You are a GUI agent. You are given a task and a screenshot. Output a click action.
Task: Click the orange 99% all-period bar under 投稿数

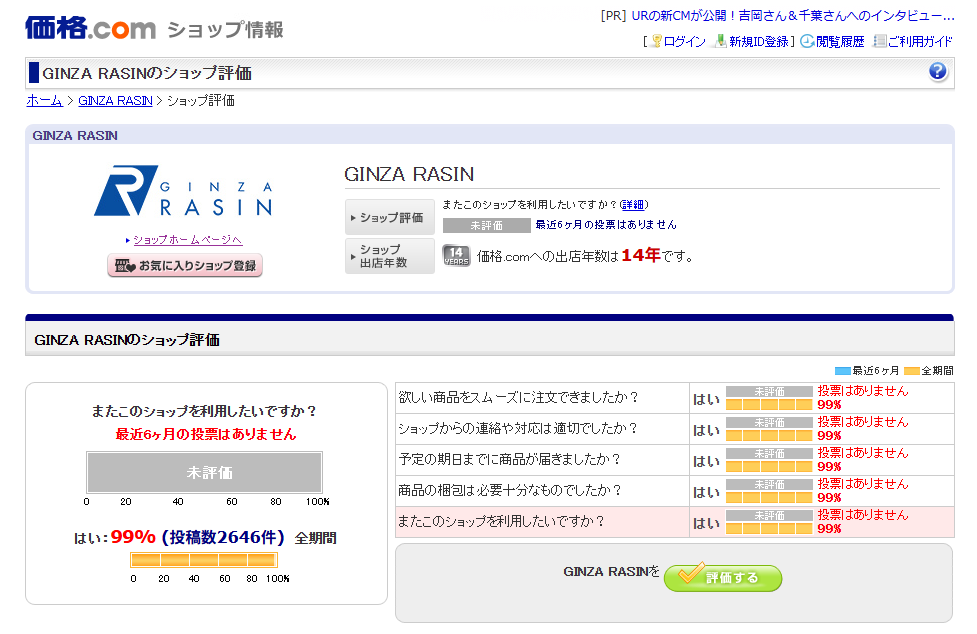[x=204, y=560]
